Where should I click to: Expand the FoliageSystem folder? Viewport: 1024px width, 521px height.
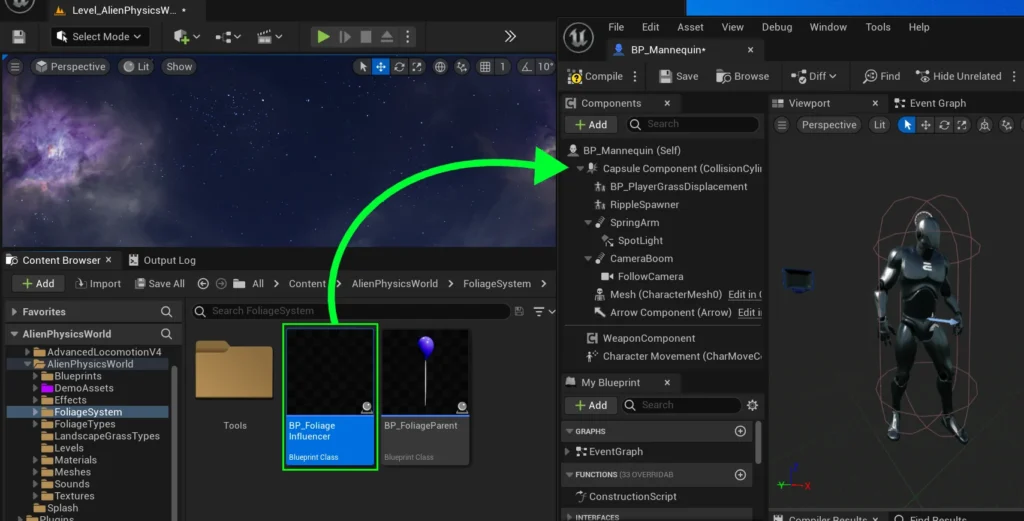(36, 412)
